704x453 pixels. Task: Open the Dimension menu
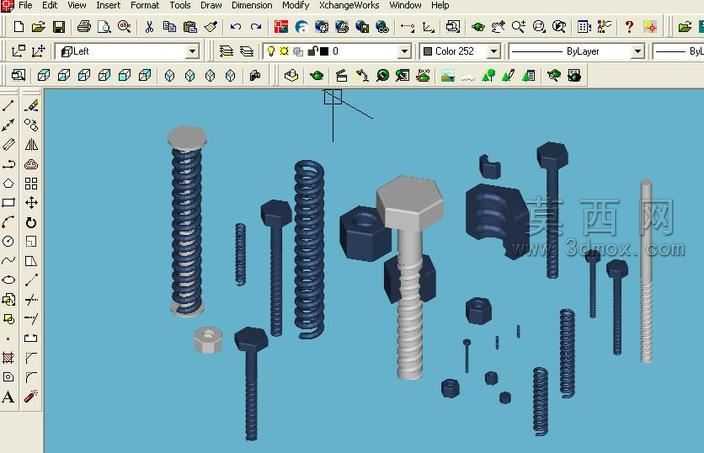251,5
